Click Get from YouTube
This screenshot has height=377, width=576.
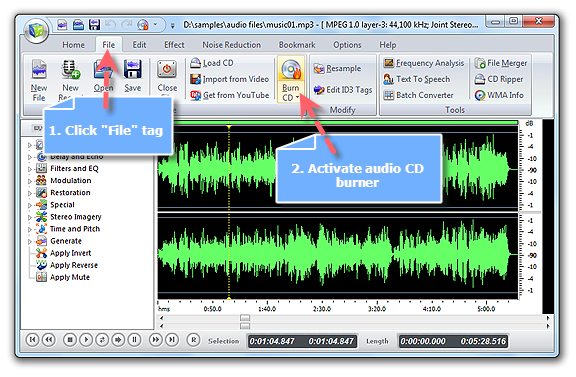click(229, 95)
